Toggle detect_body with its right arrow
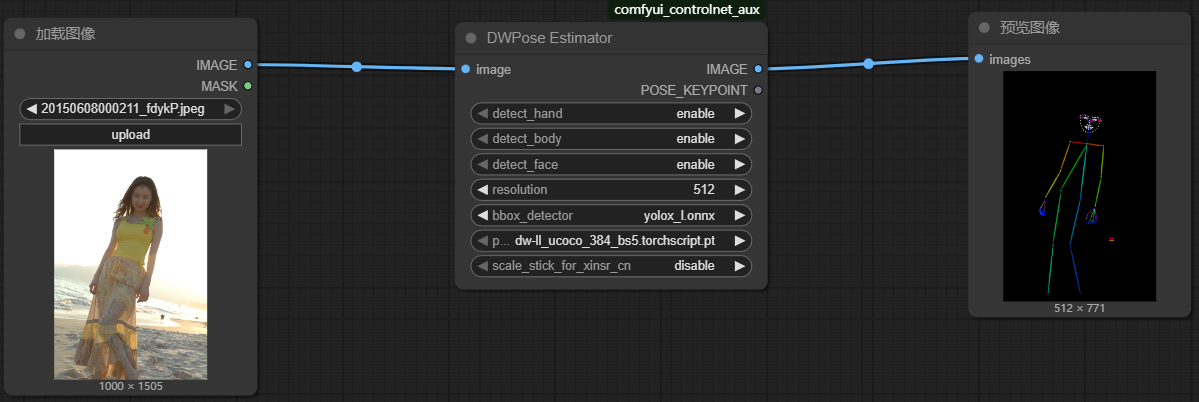This screenshot has width=1199, height=402. (739, 139)
